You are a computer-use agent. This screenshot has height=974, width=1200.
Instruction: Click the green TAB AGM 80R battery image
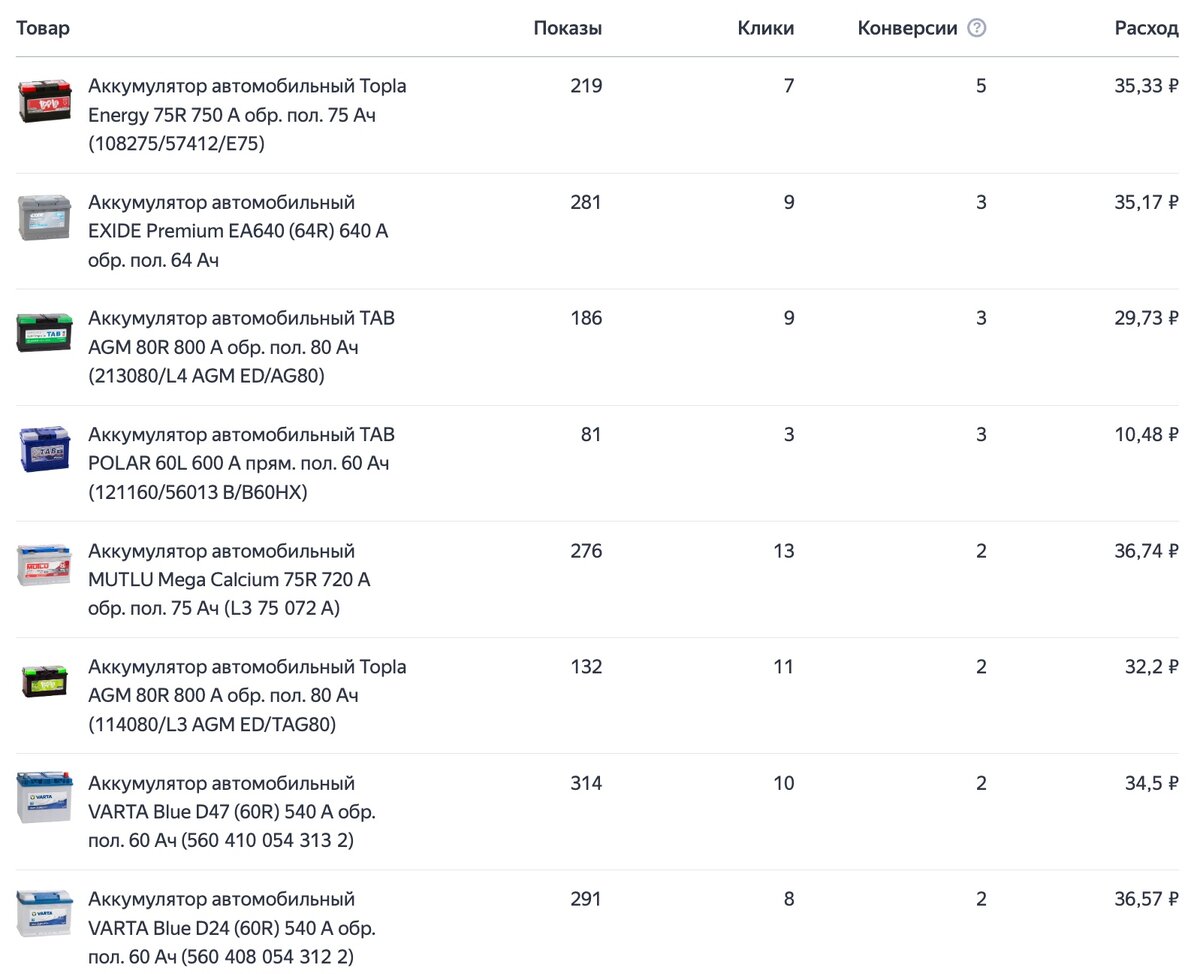coord(45,333)
